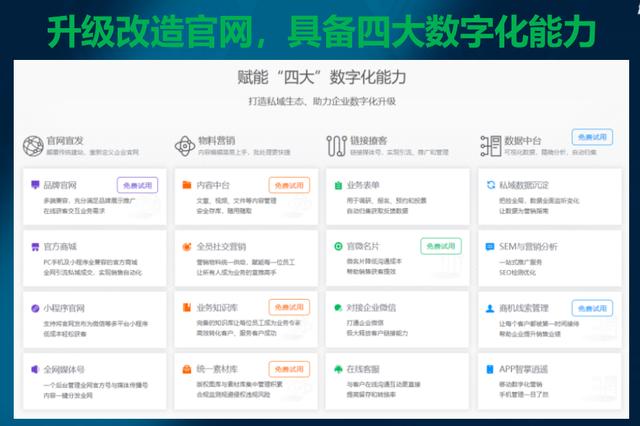Click the 全员社交营销 orange icon
Screen dimensions: 640x426
click(x=185, y=246)
